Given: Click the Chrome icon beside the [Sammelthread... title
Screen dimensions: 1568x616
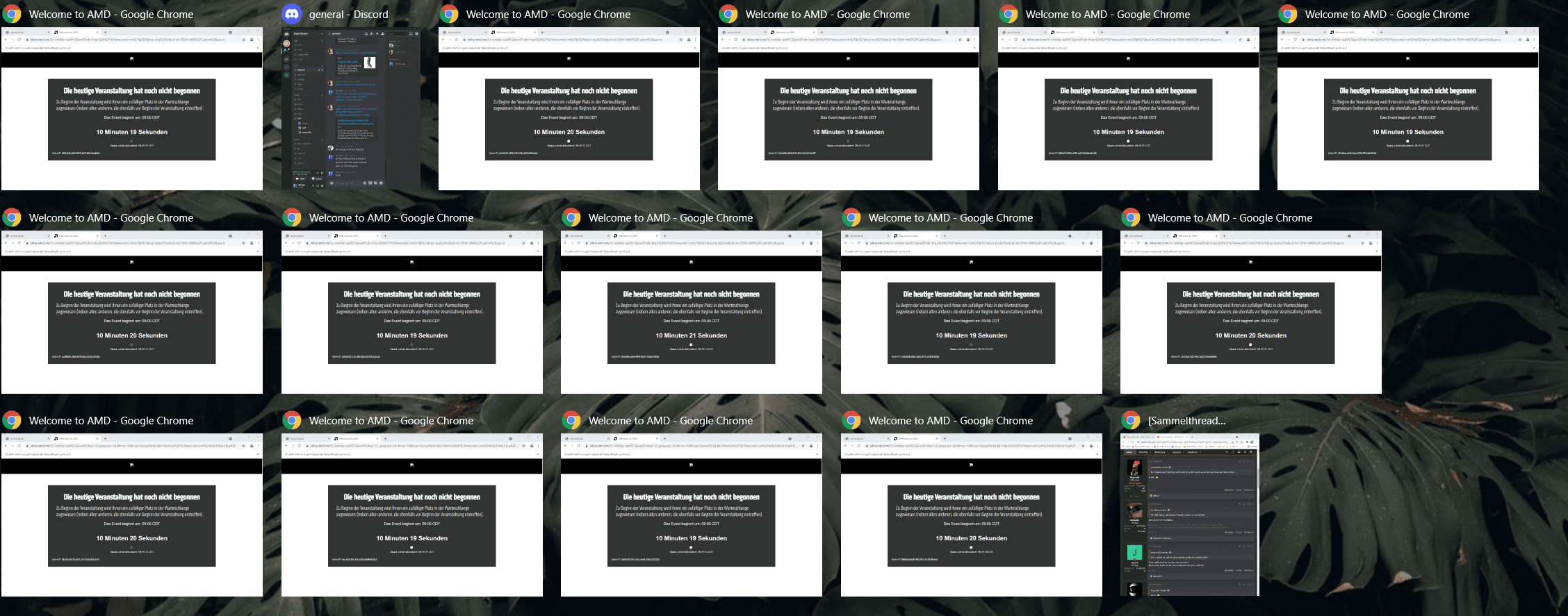Looking at the screenshot, I should pos(1132,420).
